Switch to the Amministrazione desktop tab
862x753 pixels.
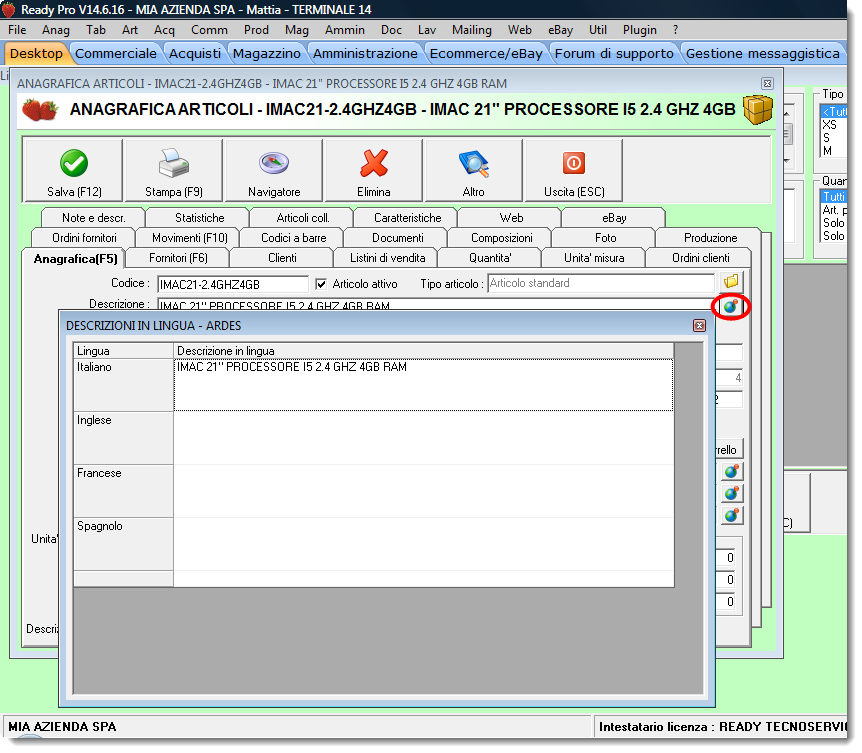[x=365, y=53]
